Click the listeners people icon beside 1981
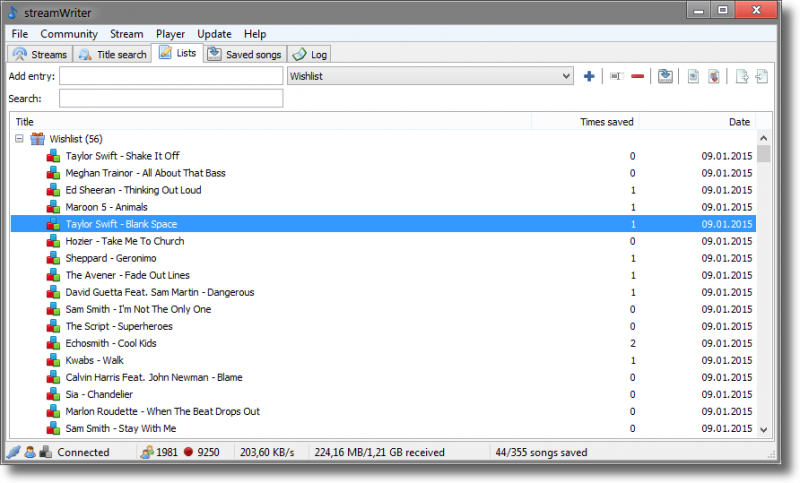Image resolution: width=800 pixels, height=483 pixels. pos(147,452)
